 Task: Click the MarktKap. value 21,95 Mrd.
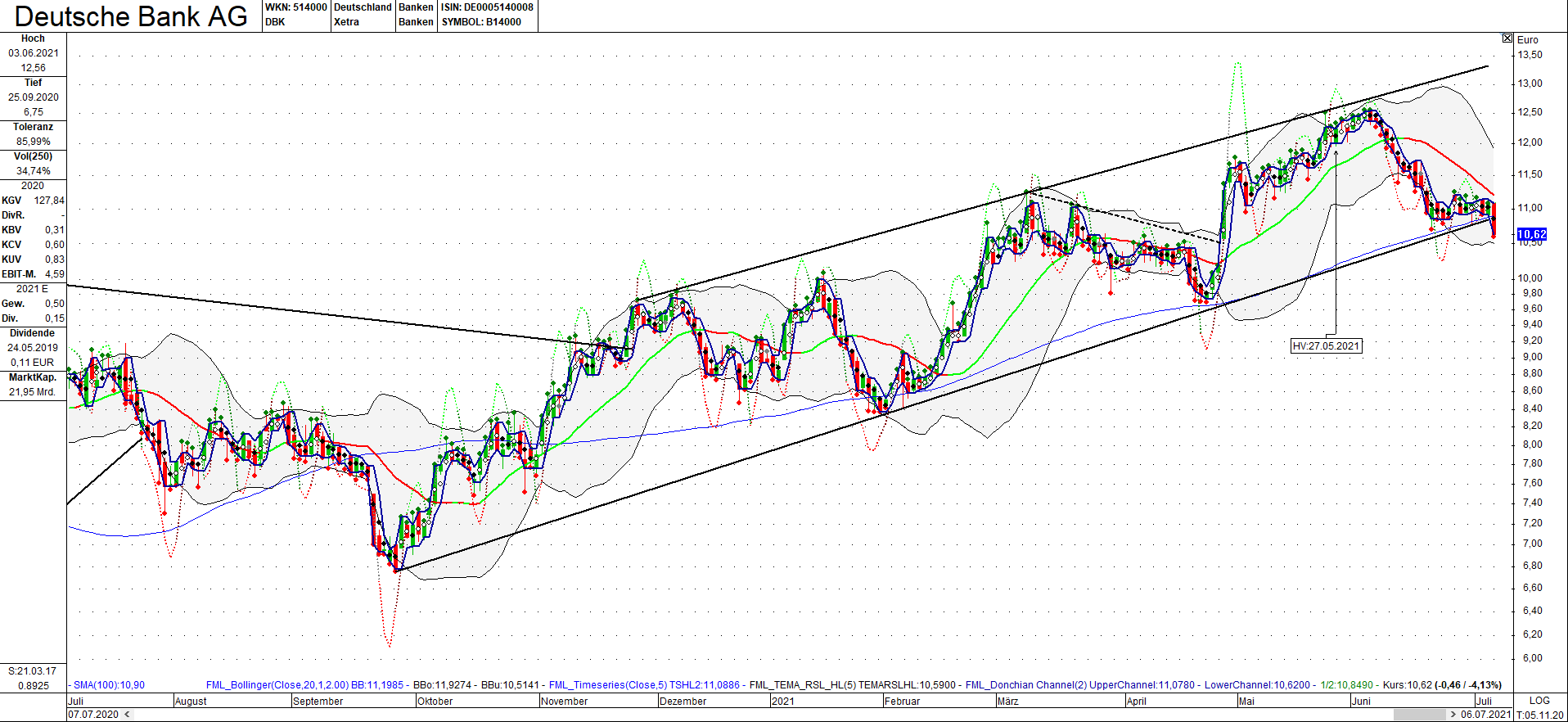click(33, 392)
